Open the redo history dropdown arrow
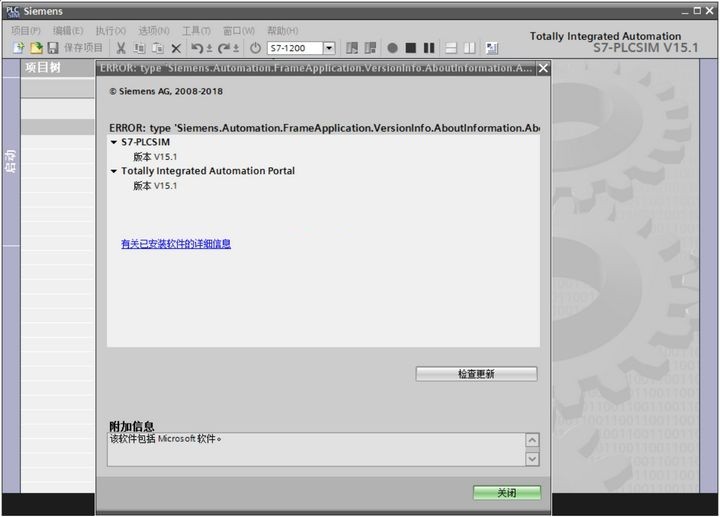This screenshot has height=517, width=720. click(x=236, y=48)
